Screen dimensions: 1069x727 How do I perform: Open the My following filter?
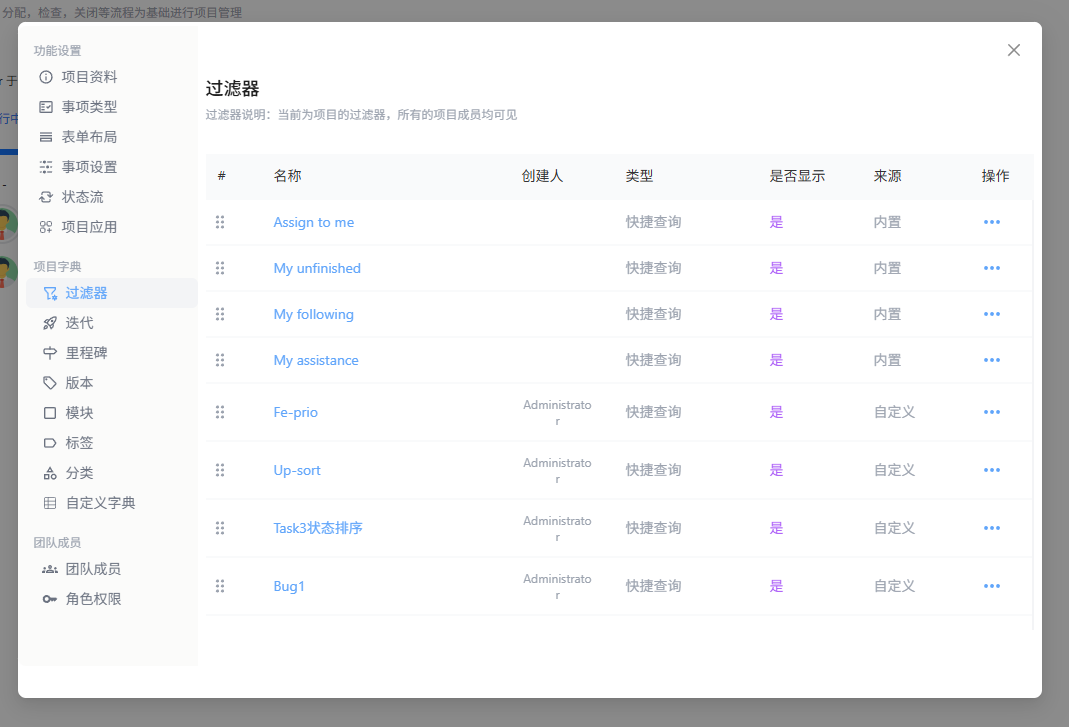pos(314,314)
